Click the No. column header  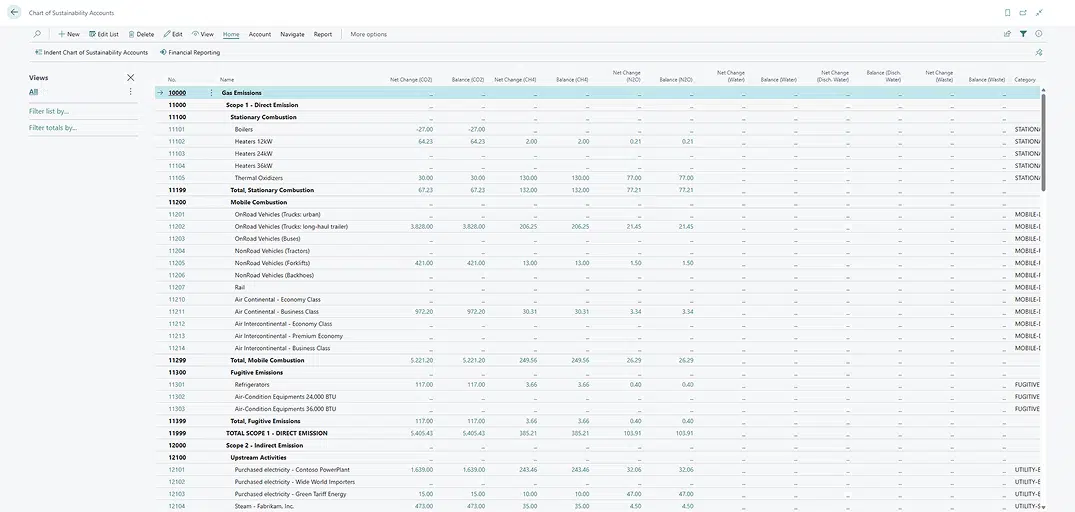pyautogui.click(x=172, y=80)
